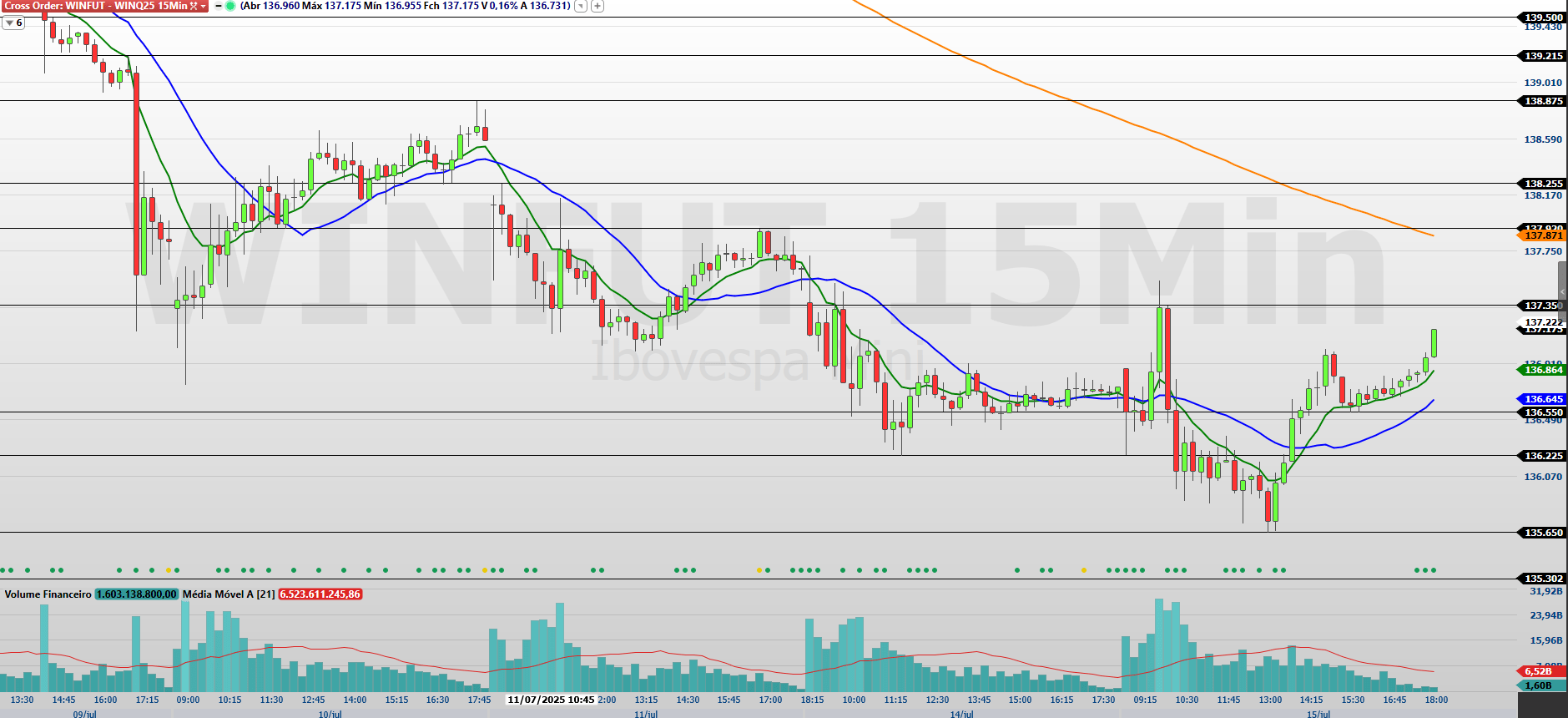Screen dimensions: 1568x718
Task: Click the teal volume value badge 1.603.138.800,00
Action: (136, 594)
